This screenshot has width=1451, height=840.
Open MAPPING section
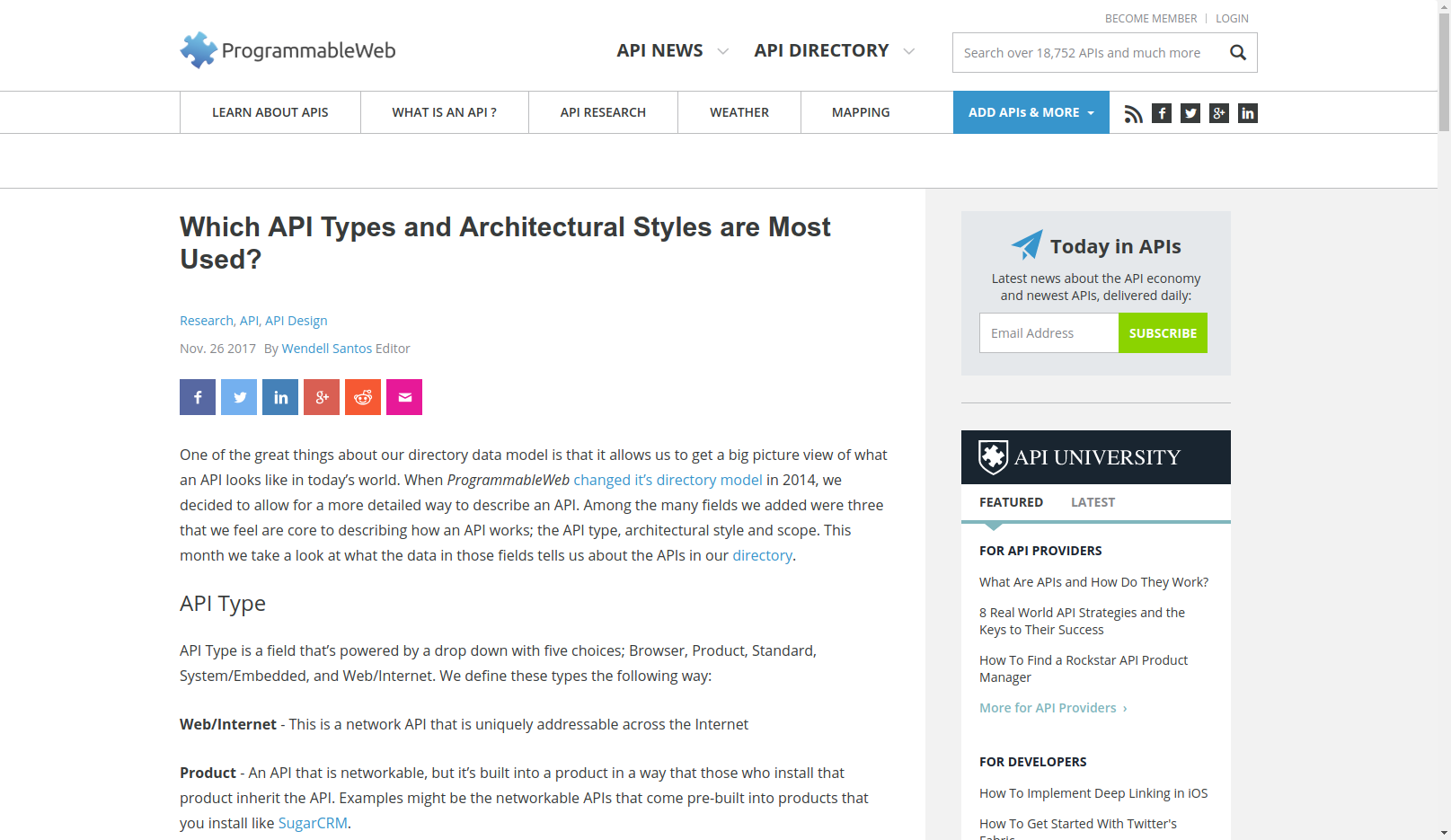[861, 112]
